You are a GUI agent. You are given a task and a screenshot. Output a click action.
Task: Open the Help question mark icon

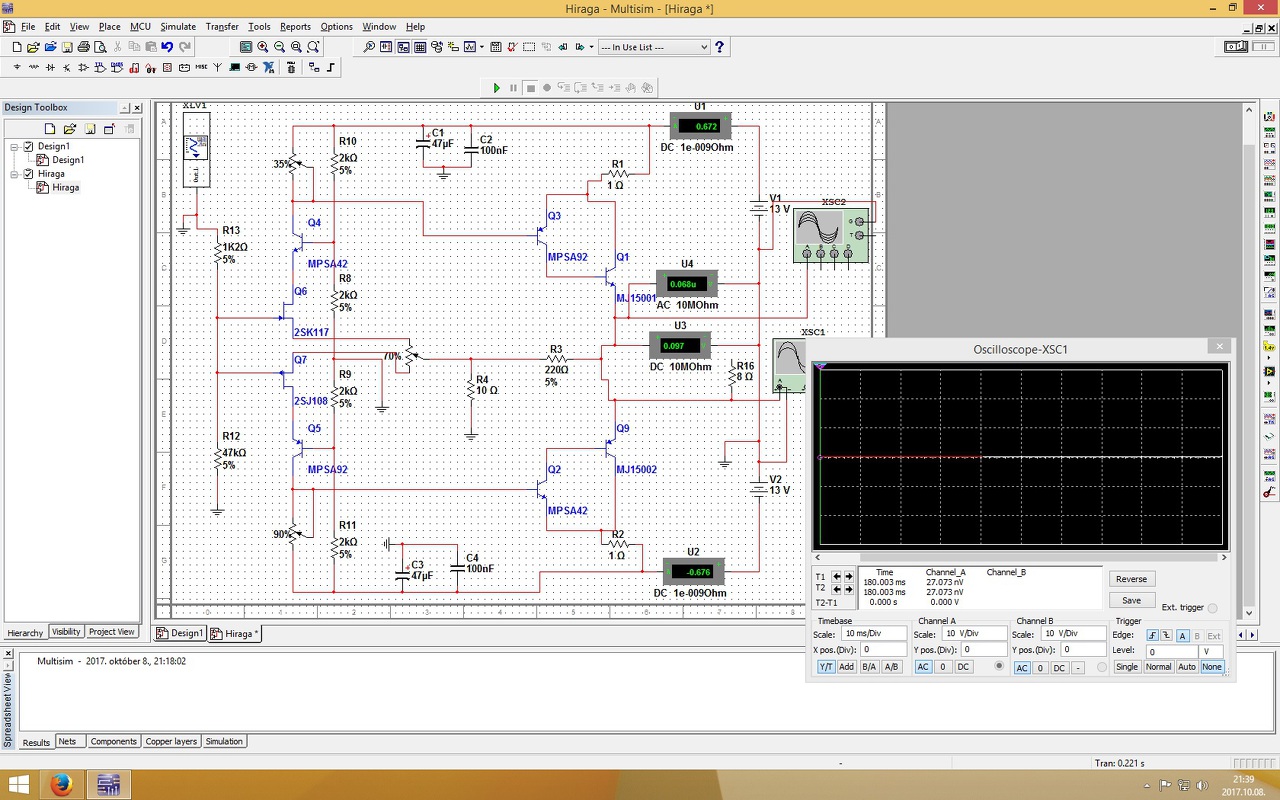(719, 47)
